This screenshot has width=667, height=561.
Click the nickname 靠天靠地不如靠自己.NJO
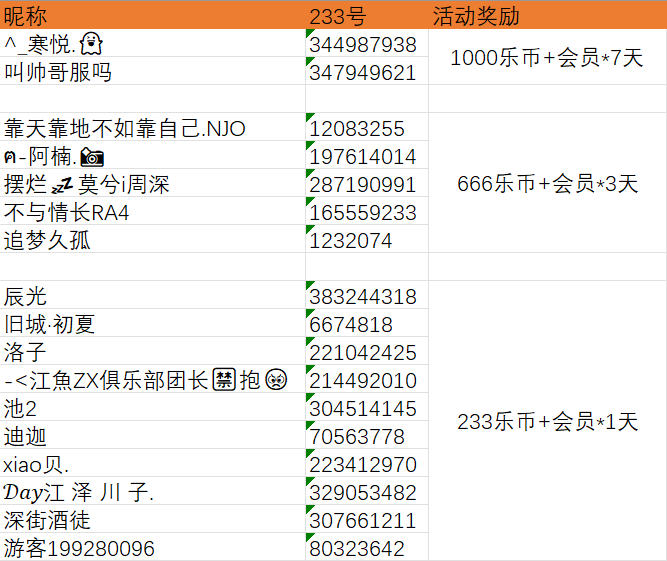125,128
